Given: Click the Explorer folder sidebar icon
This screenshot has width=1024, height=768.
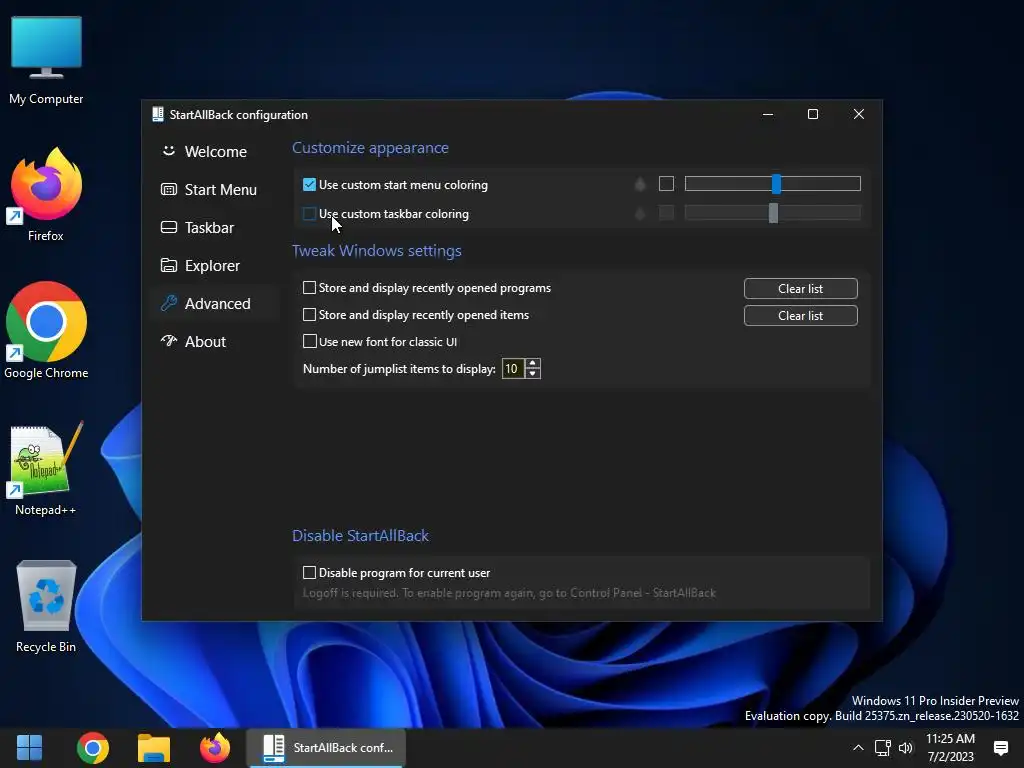Looking at the screenshot, I should tap(168, 265).
